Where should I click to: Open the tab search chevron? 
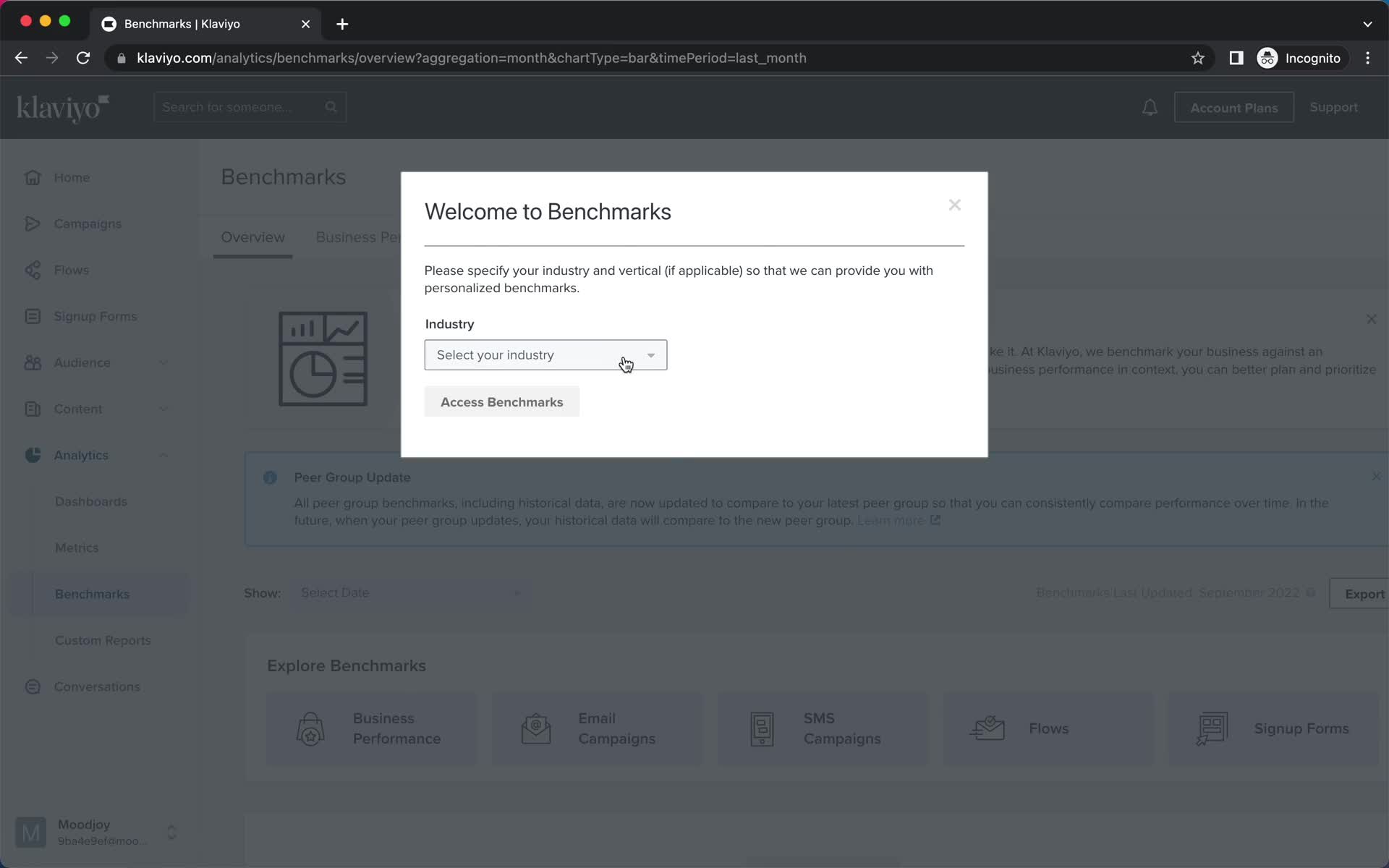click(1367, 24)
